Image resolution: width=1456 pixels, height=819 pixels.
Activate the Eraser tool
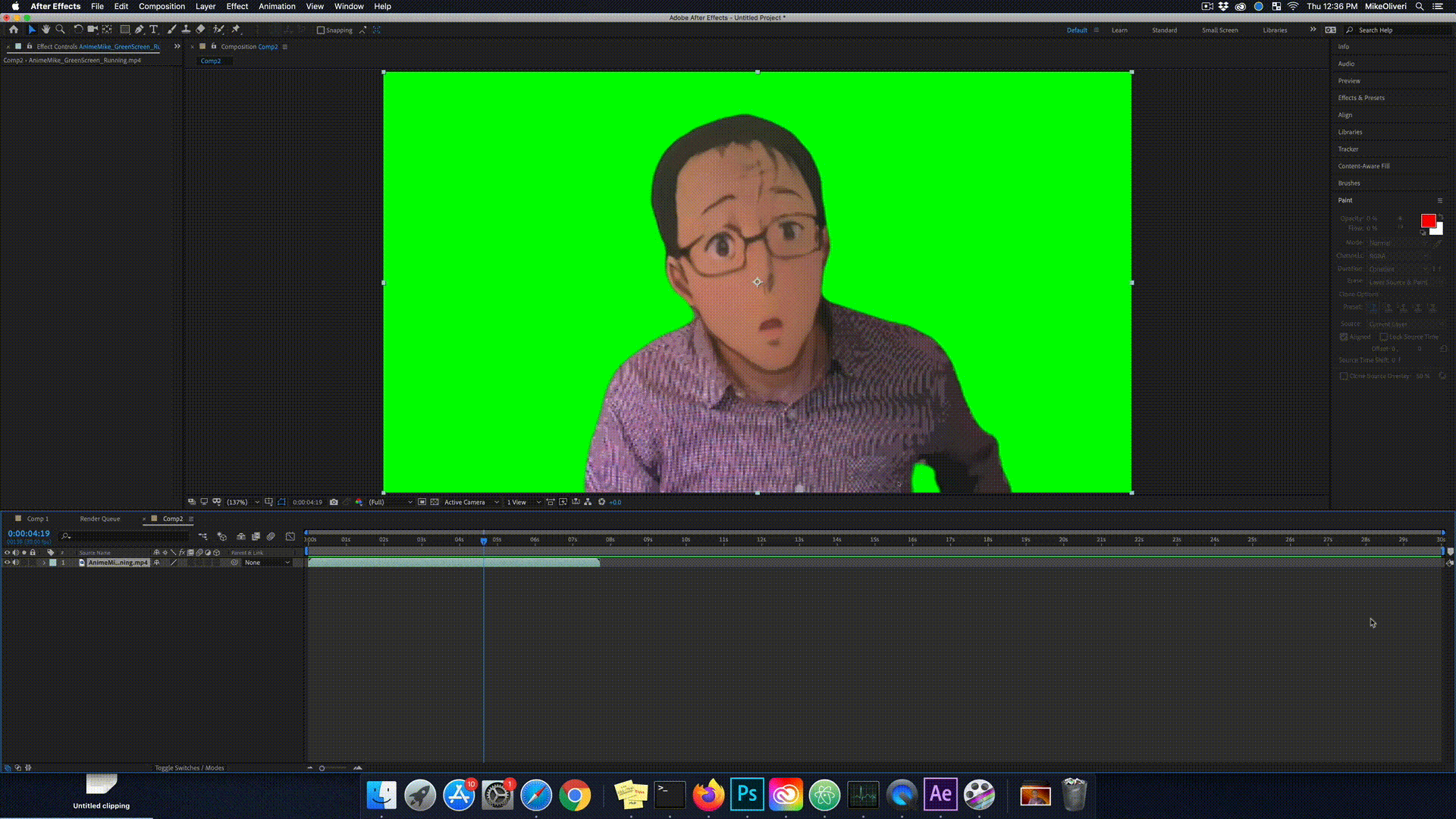pos(201,30)
